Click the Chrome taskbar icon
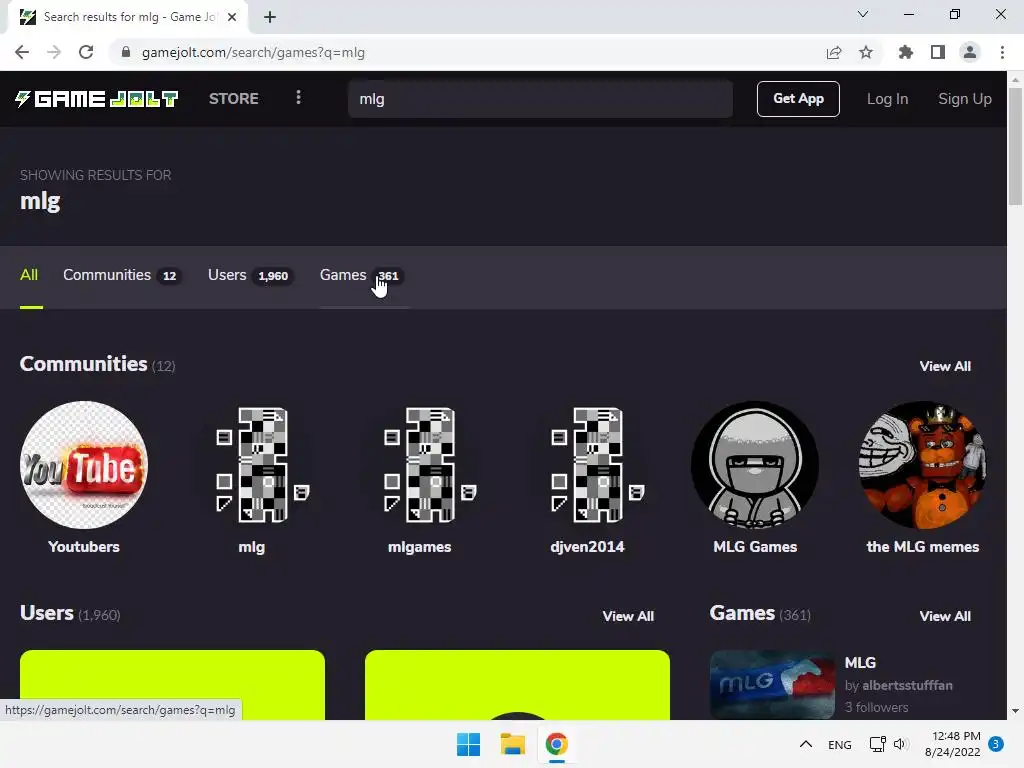This screenshot has width=1024, height=768. pos(556,744)
